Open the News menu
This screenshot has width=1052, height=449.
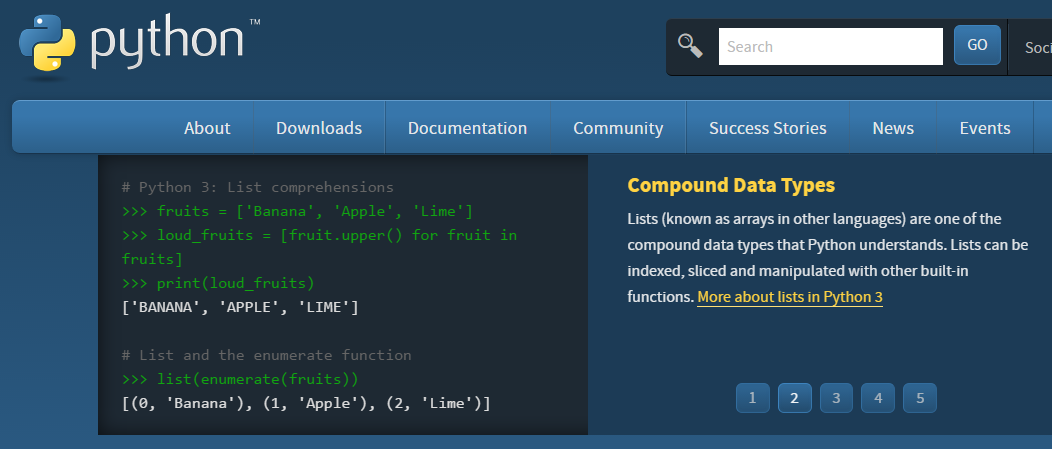[x=893, y=128]
